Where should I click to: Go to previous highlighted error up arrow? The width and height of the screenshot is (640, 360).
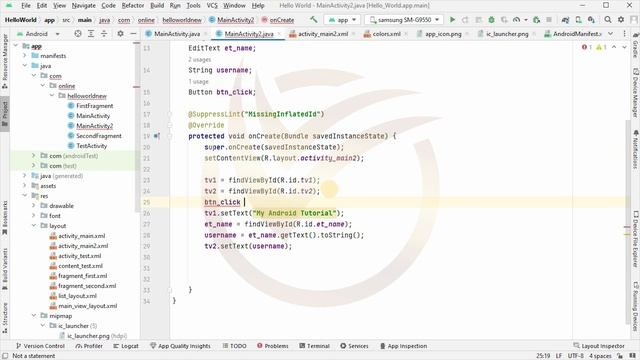(614, 47)
